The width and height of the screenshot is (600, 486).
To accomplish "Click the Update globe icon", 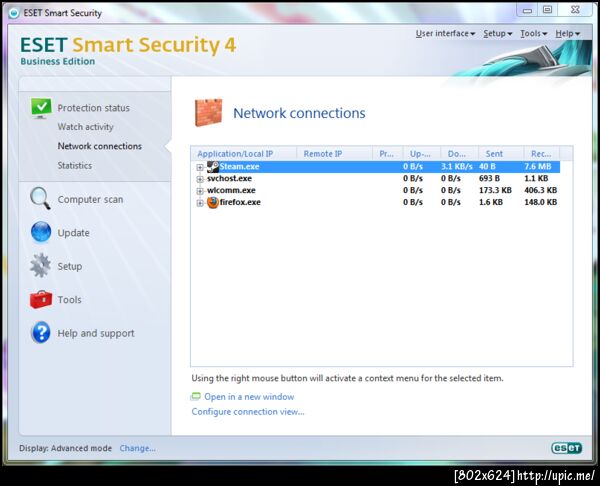I will (x=41, y=232).
